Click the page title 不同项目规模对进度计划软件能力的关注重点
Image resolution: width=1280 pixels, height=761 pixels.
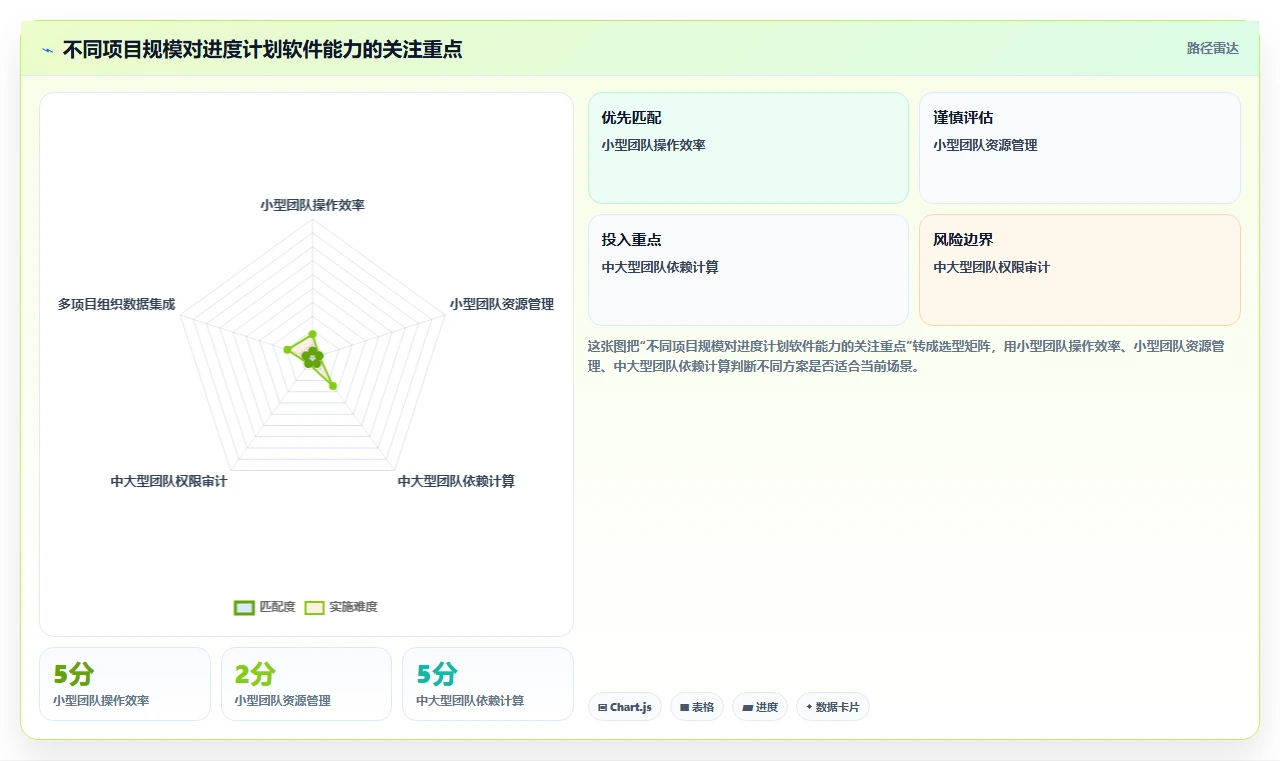(262, 49)
